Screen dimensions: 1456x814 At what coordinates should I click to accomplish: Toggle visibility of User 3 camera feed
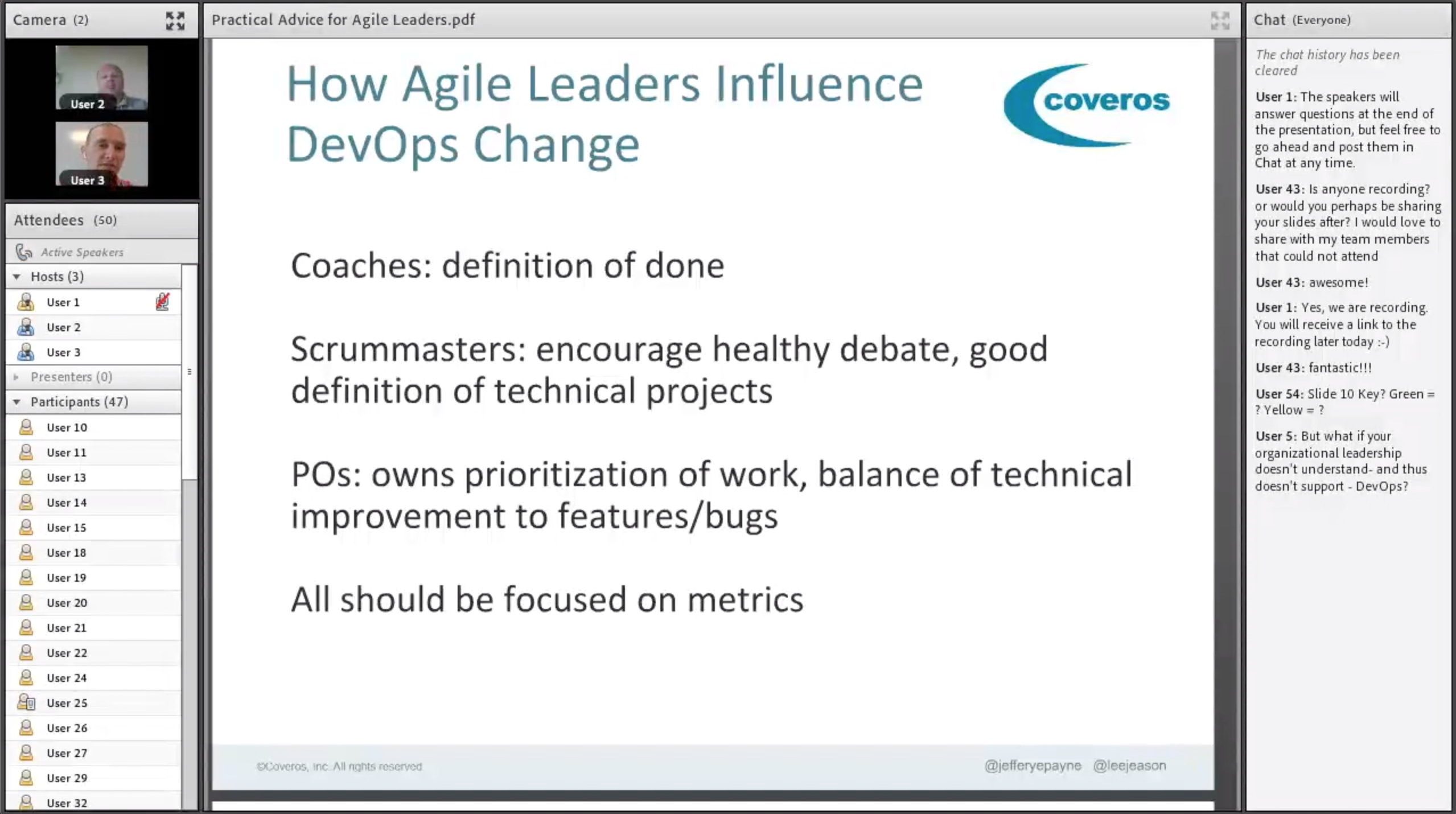(100, 154)
